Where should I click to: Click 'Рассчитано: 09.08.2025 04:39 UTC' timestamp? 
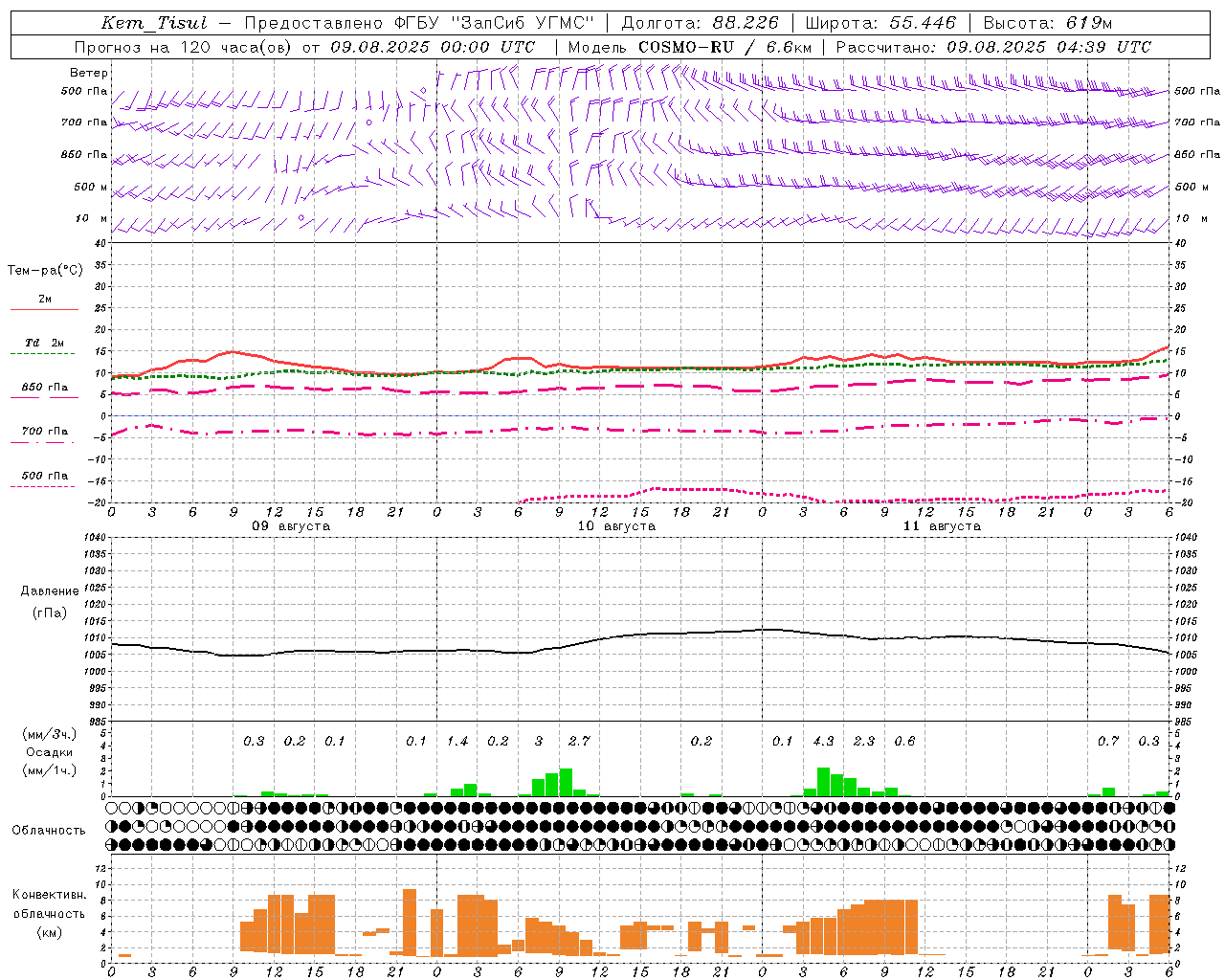point(993,47)
